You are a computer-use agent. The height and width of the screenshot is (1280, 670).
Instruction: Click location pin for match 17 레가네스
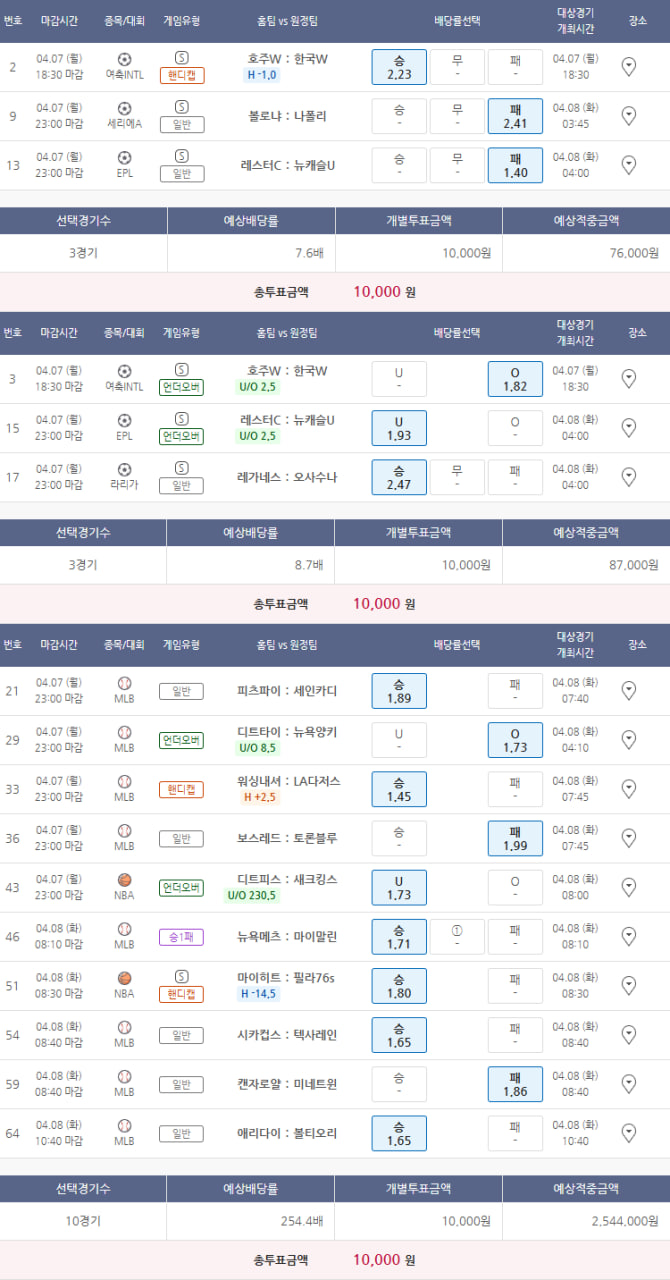click(x=629, y=477)
